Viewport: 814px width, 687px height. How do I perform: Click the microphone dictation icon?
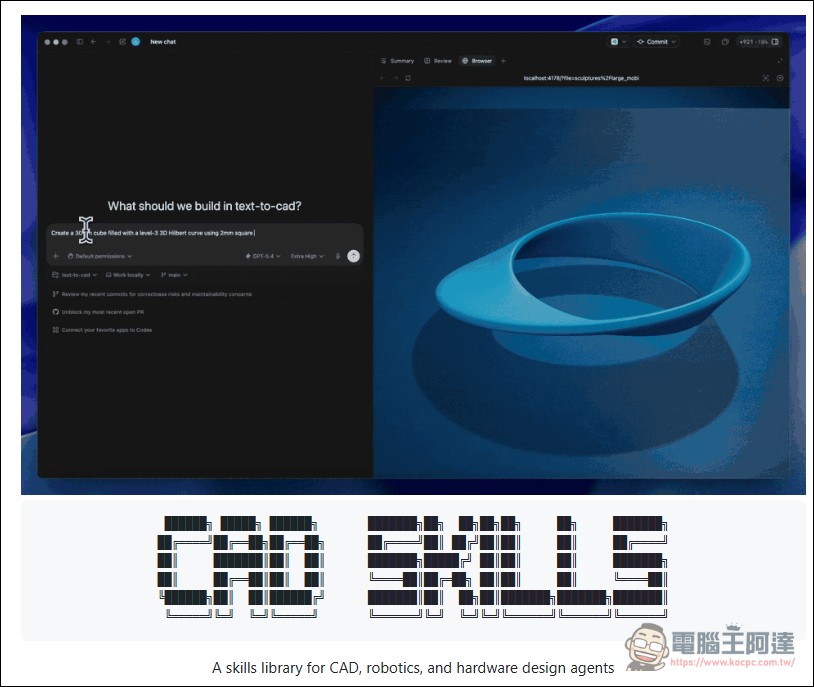click(338, 256)
